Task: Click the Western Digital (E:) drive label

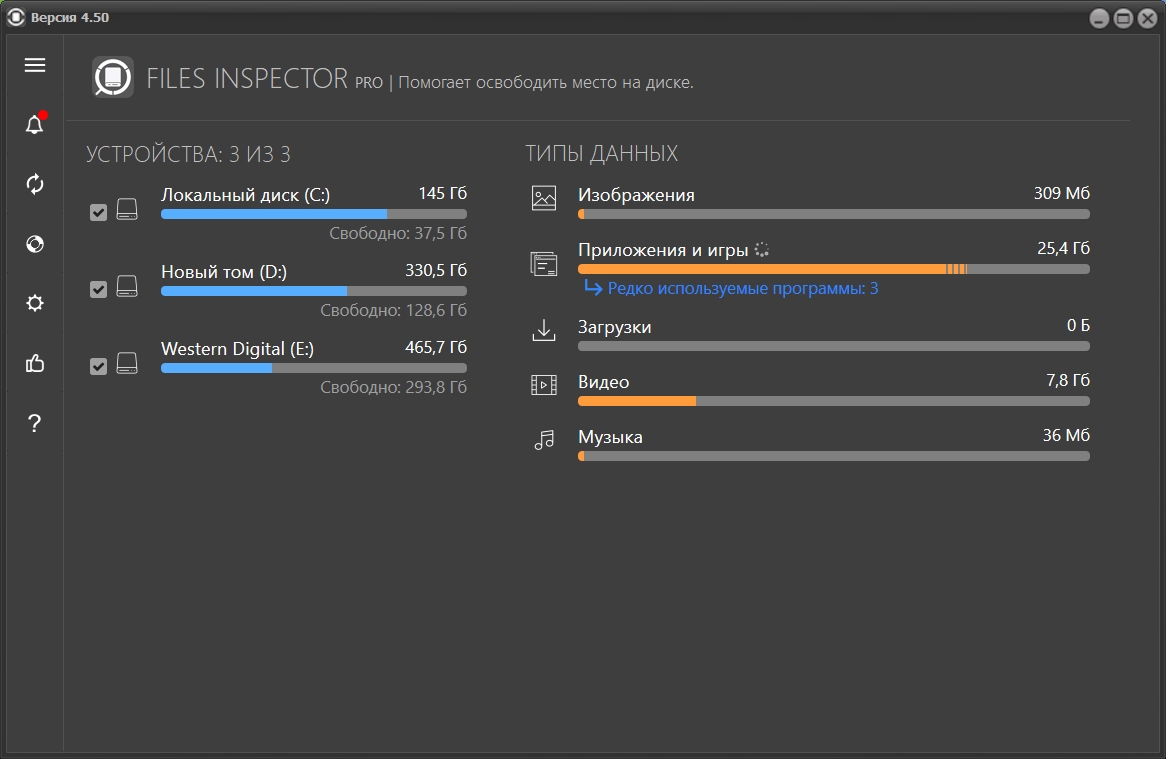Action: 238,349
